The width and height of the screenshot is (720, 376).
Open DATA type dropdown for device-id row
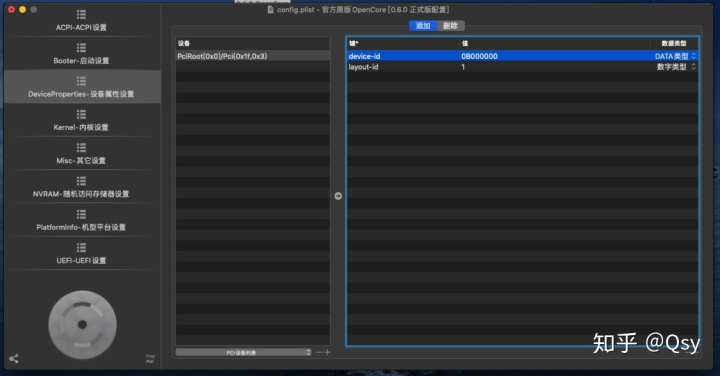(675, 56)
